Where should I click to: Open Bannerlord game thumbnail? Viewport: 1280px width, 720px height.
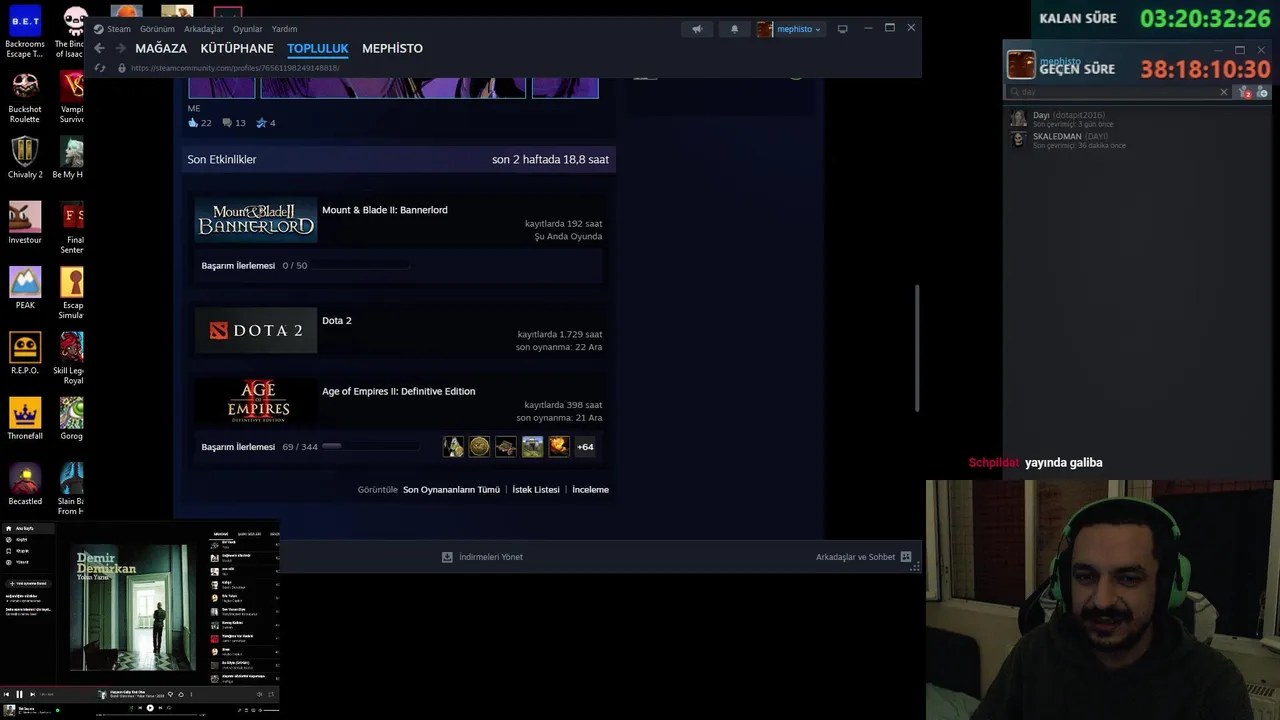[x=256, y=220]
